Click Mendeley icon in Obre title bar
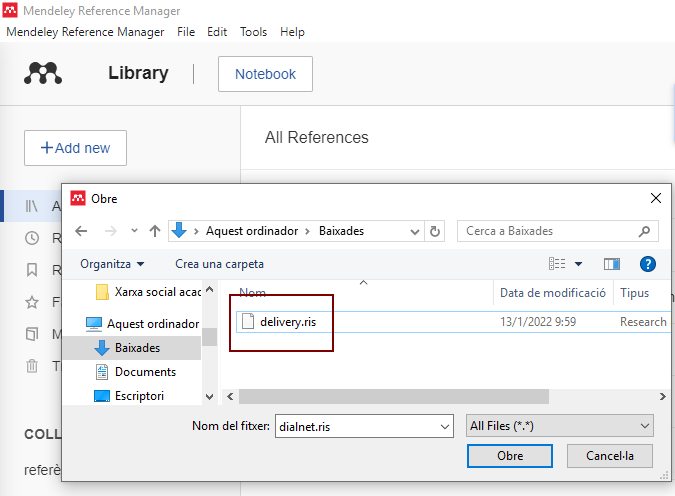This screenshot has height=496, width=675. click(x=78, y=198)
